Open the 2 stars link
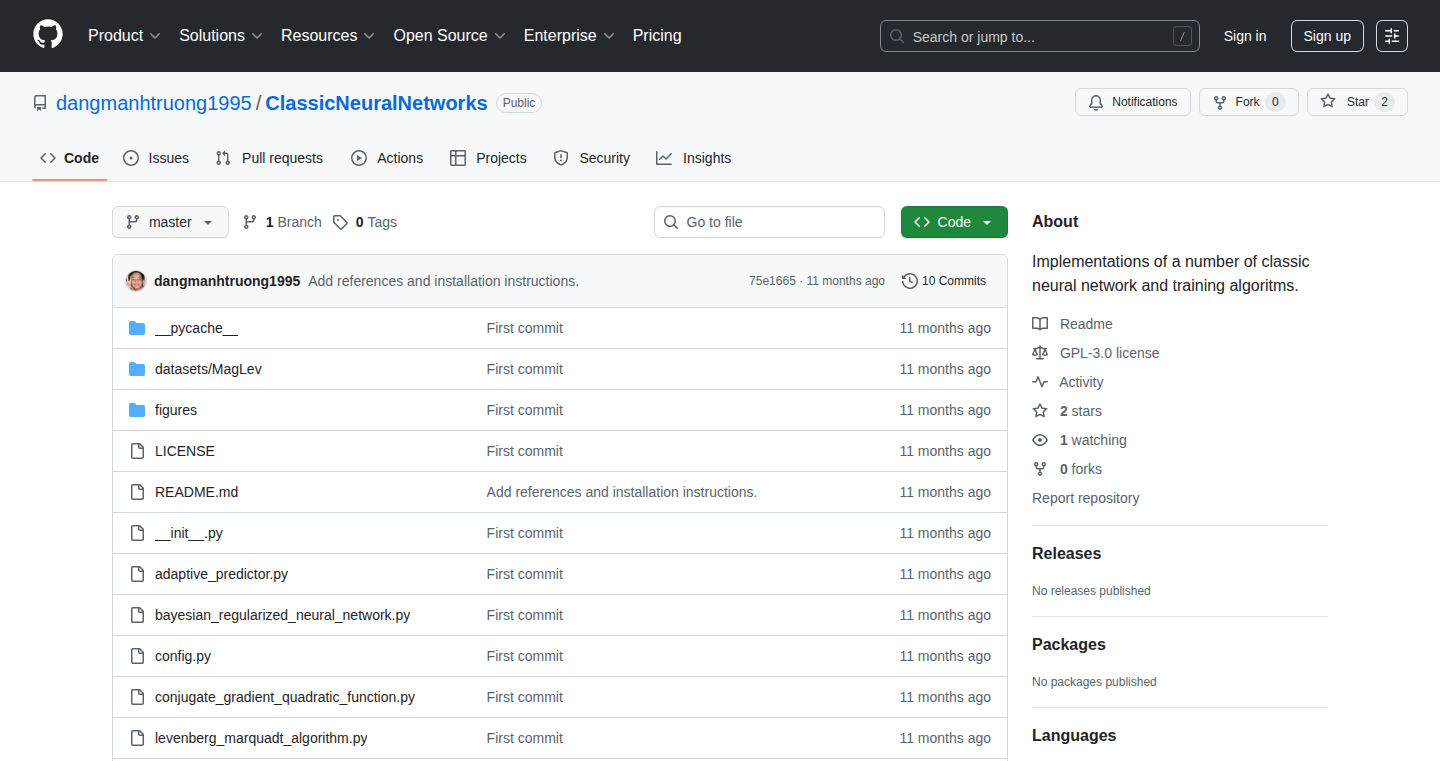Image resolution: width=1440 pixels, height=761 pixels. 1067,411
